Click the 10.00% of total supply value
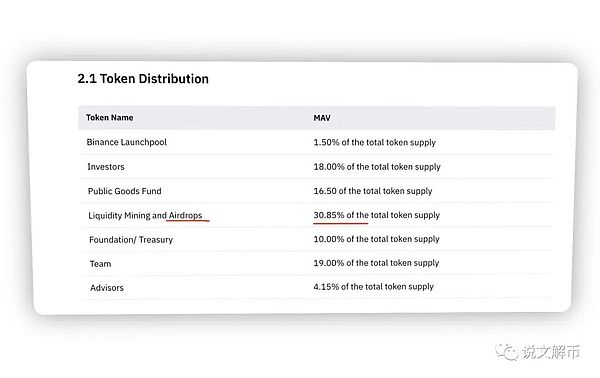Screen dimensions: 600x378 (x=376, y=239)
